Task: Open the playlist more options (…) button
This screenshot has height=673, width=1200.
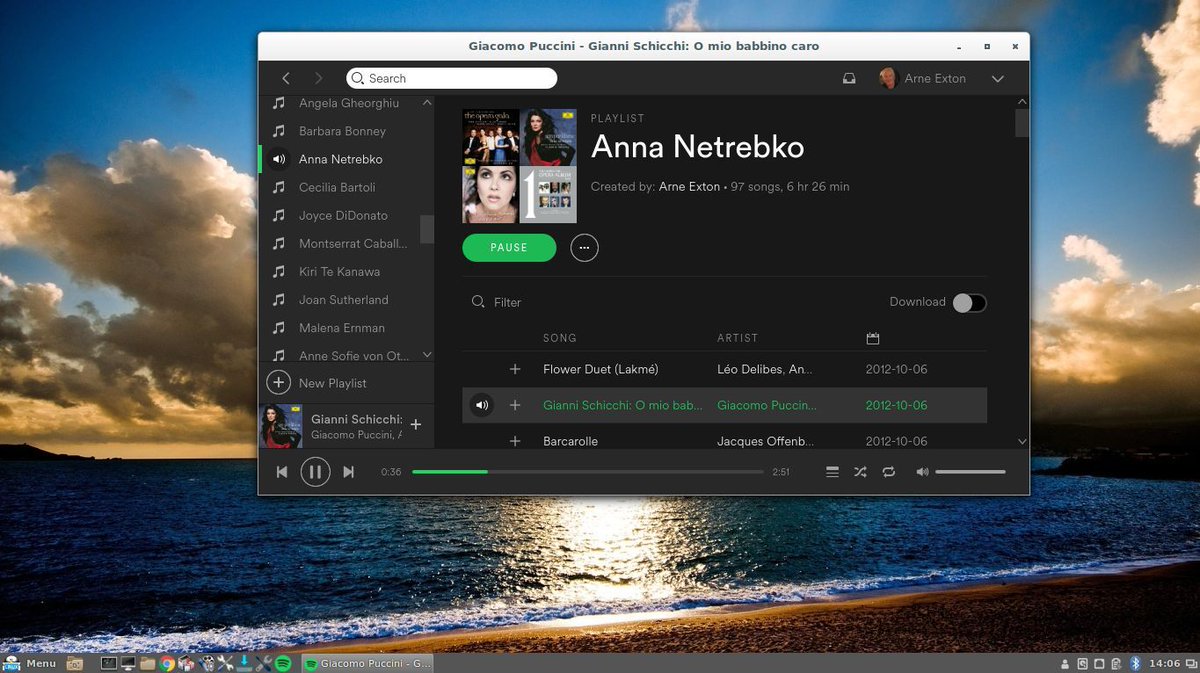Action: point(584,247)
